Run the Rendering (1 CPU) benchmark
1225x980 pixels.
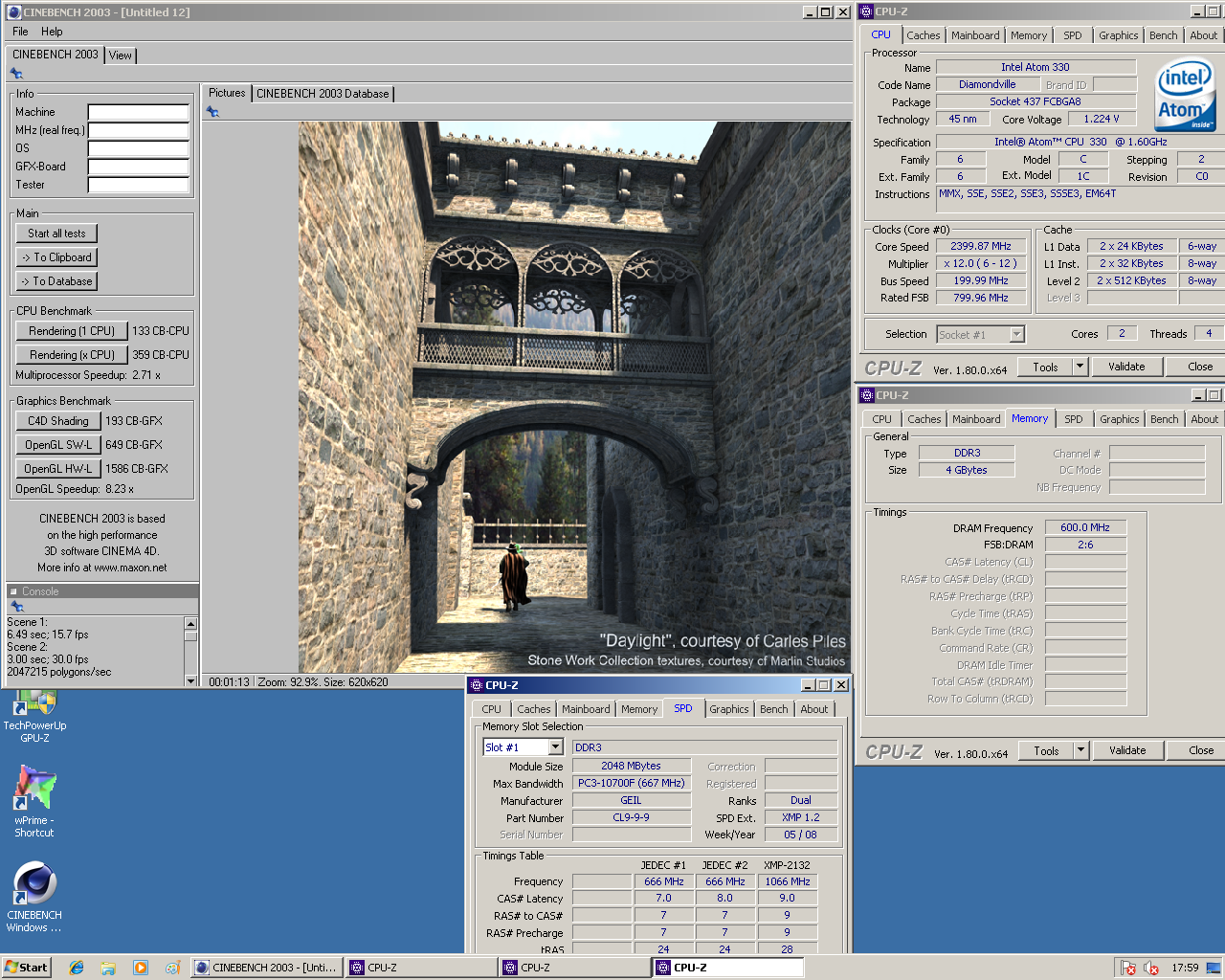(x=72, y=331)
